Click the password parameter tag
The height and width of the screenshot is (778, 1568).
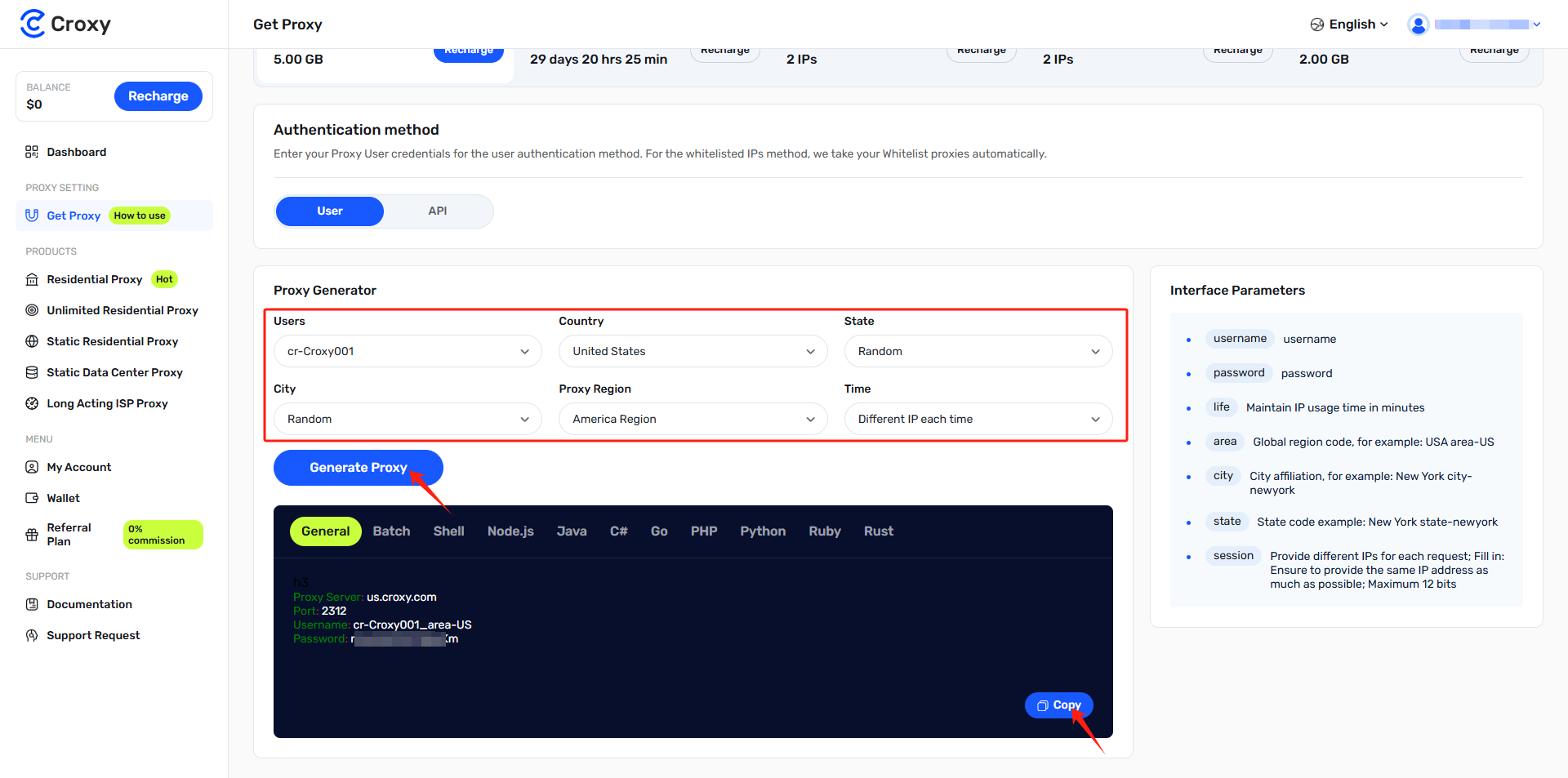coord(1239,373)
